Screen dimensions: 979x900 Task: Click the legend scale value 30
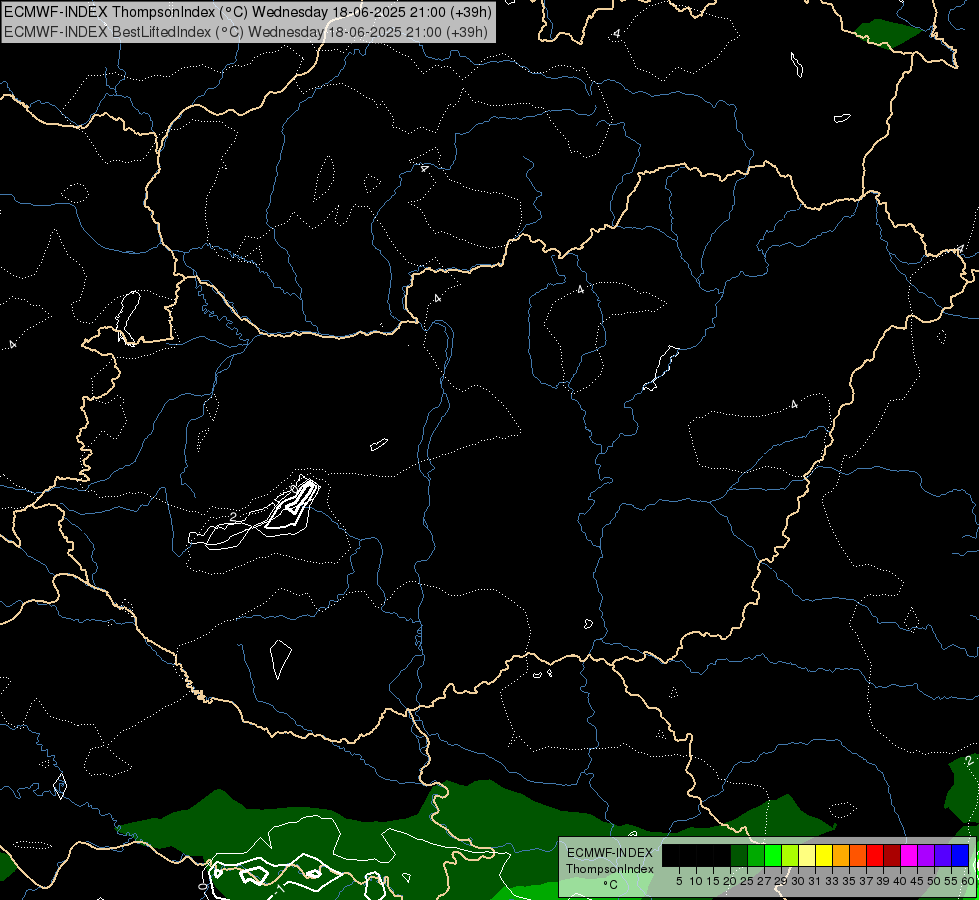point(797,881)
